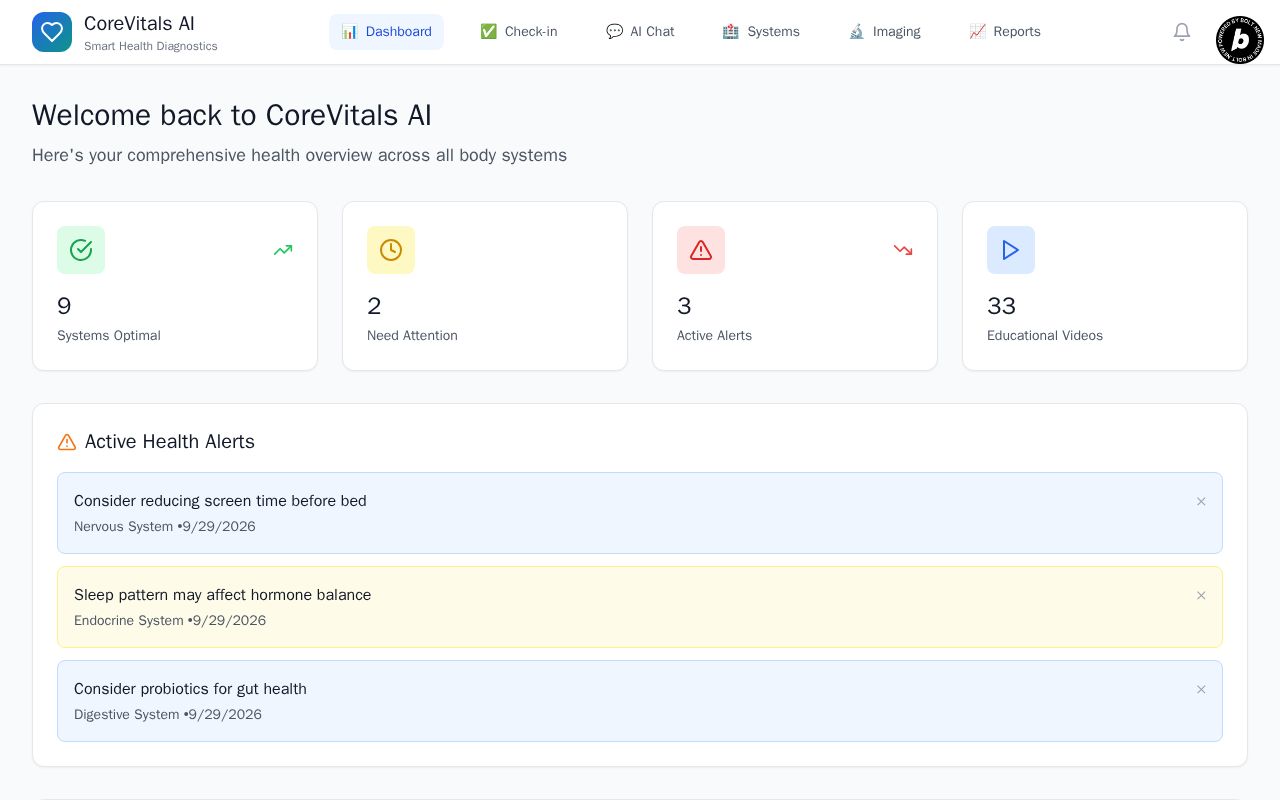The image size is (1280, 800).
Task: Click the red warning triangle Active Alerts icon
Action: coord(701,250)
